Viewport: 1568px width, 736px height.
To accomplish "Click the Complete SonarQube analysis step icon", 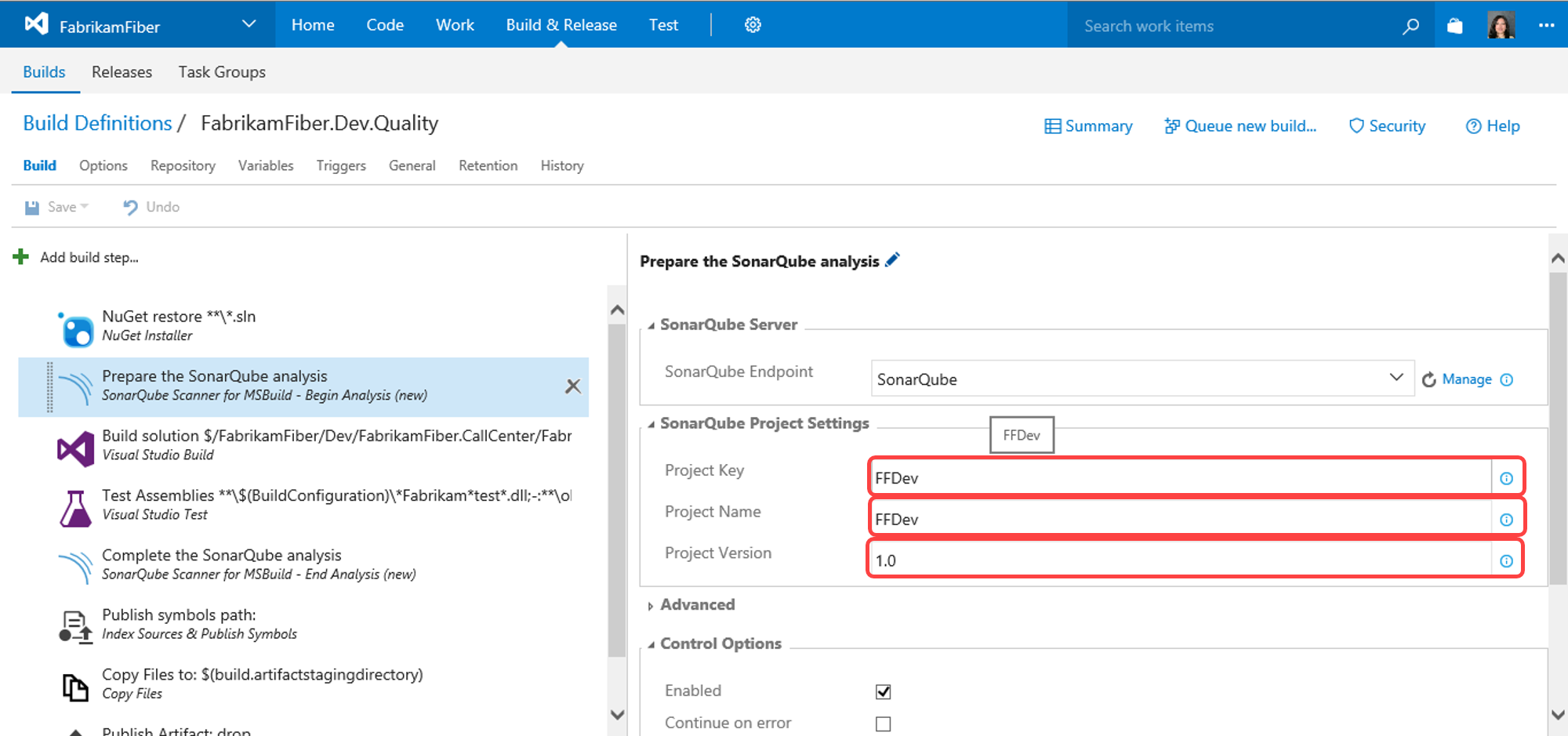I will tap(76, 568).
